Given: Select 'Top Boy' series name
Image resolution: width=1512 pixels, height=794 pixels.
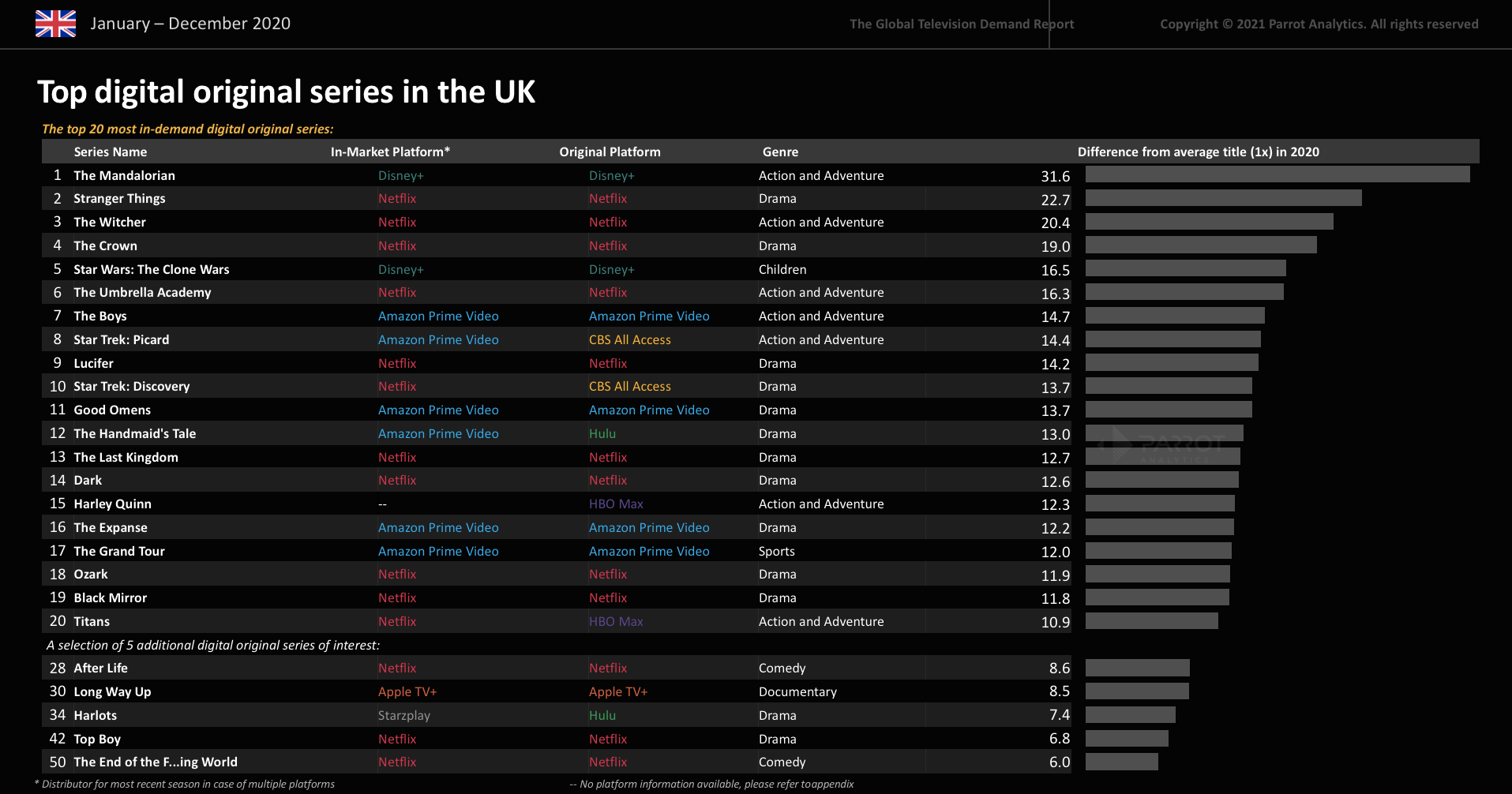Looking at the screenshot, I should tap(97, 740).
